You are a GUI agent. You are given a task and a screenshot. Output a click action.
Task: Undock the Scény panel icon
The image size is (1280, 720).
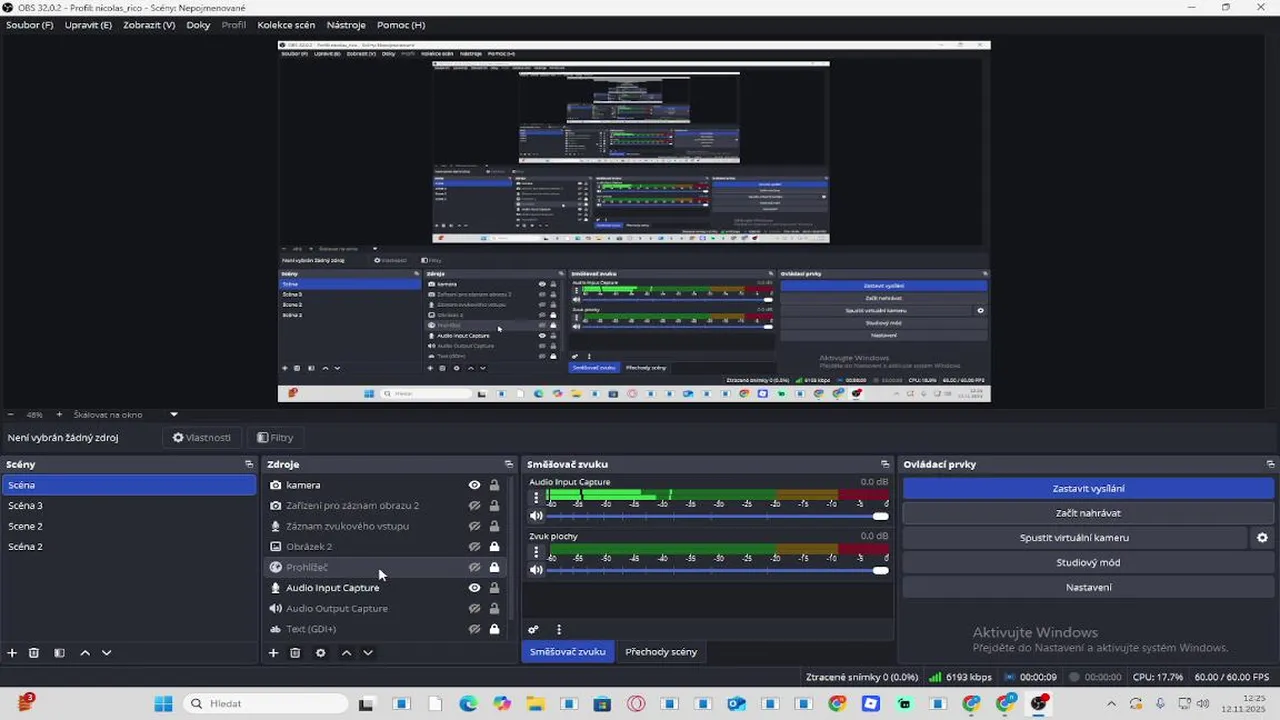249,464
